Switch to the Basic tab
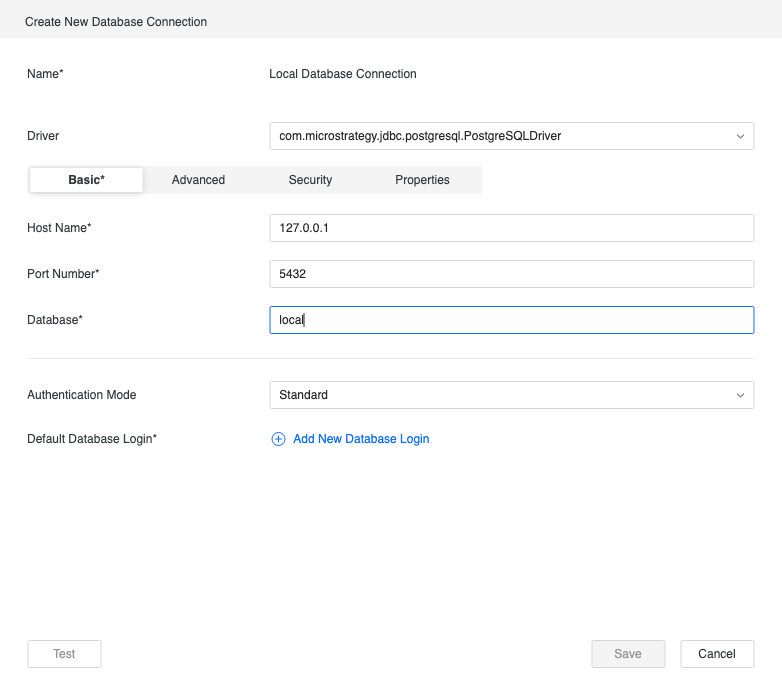 [x=87, y=180]
